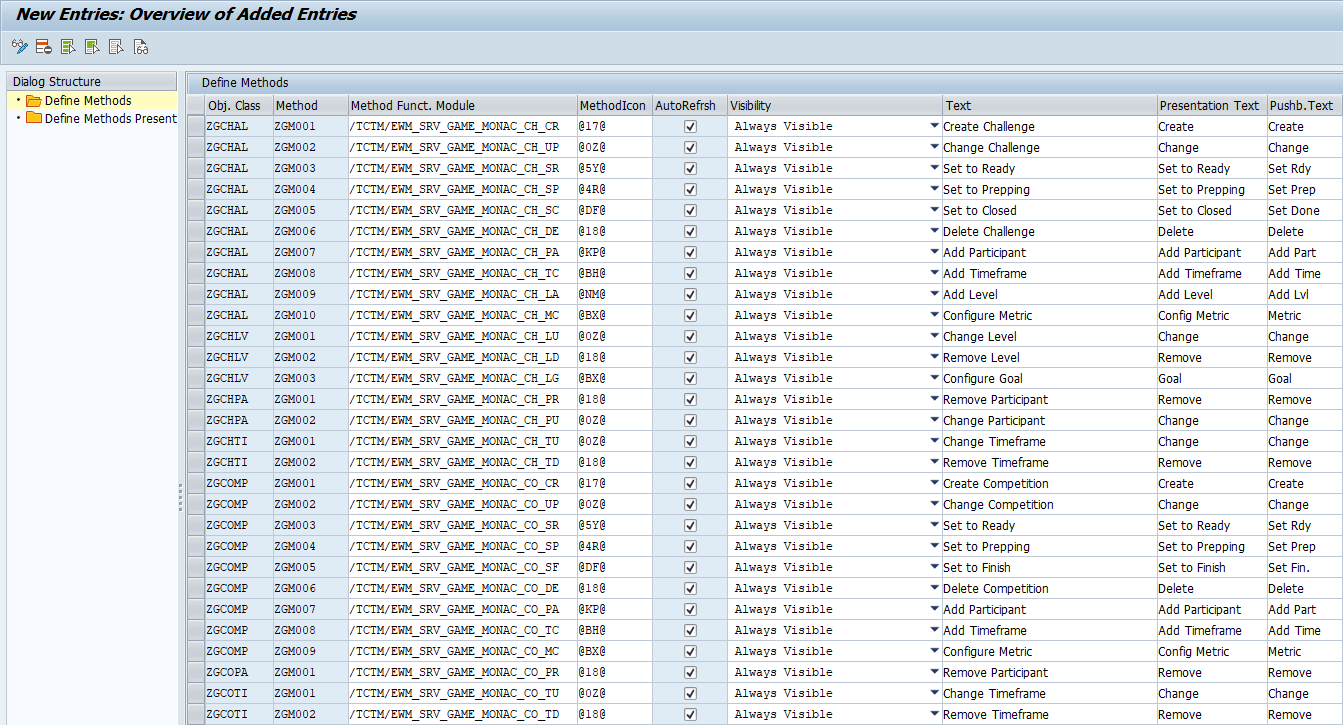The image size is (1343, 725).
Task: Select Define Methods Present tree node
Action: coord(110,119)
